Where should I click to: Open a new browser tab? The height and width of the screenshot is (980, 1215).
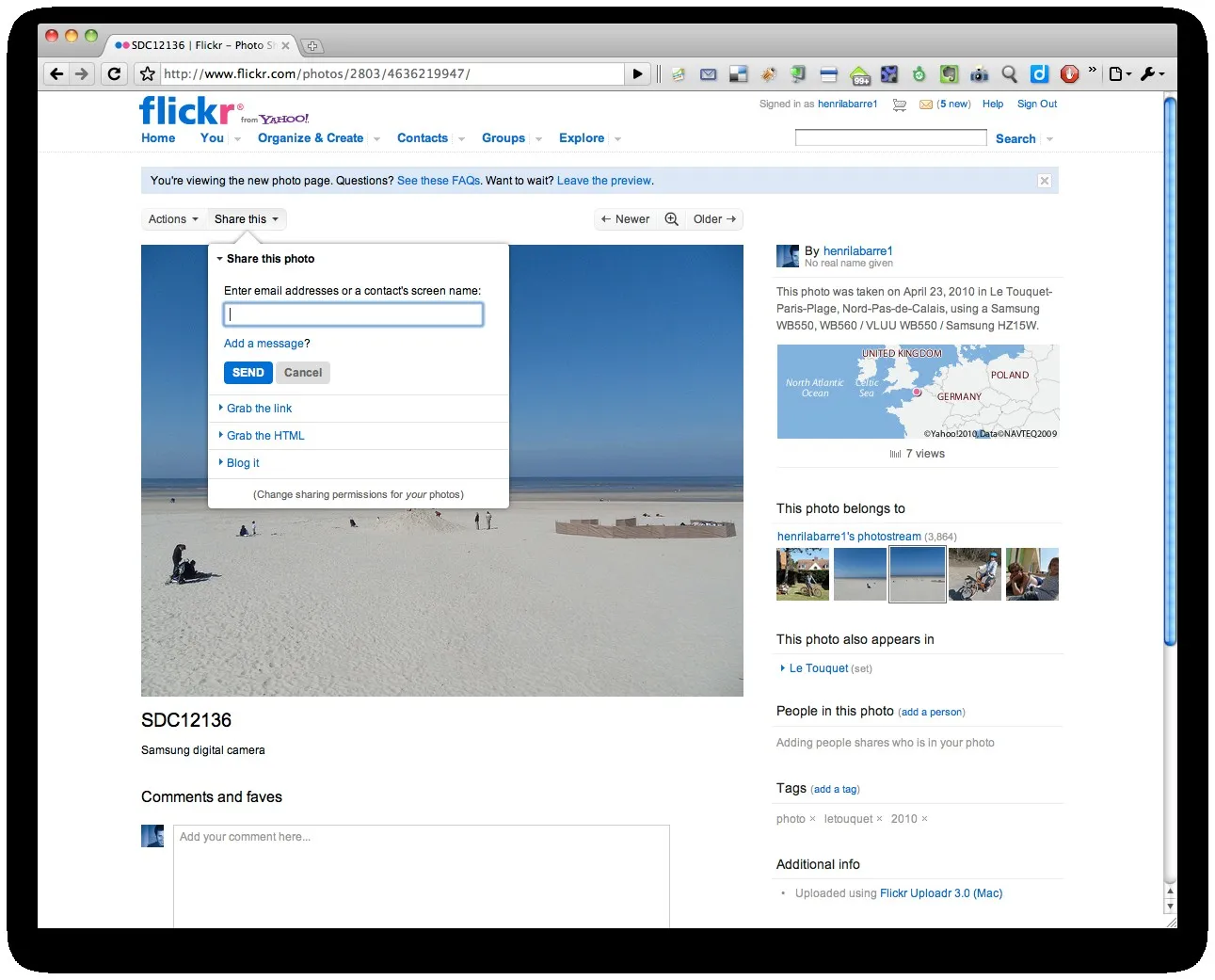(312, 45)
